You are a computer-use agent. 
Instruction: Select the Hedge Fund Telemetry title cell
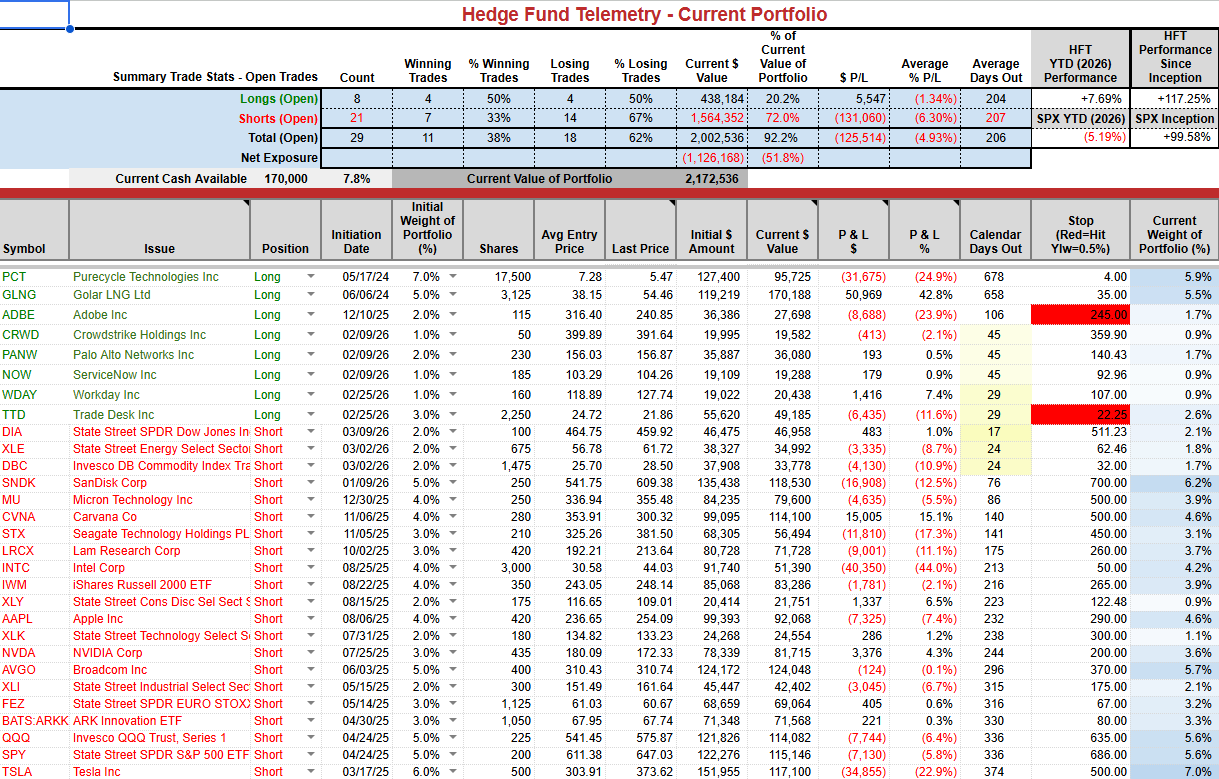pos(644,14)
